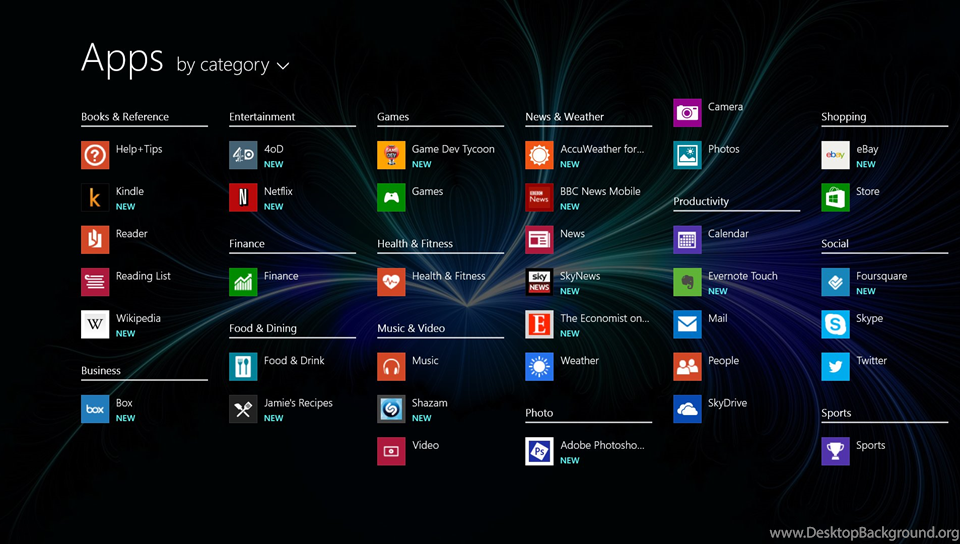Select the Music & Video category header
The image size is (960, 544).
pos(411,328)
